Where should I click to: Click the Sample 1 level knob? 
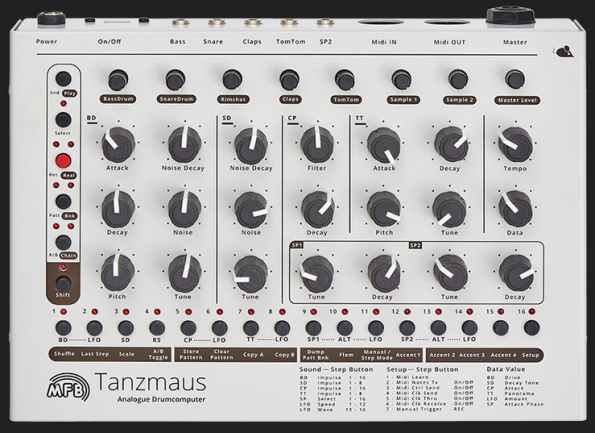coord(401,79)
